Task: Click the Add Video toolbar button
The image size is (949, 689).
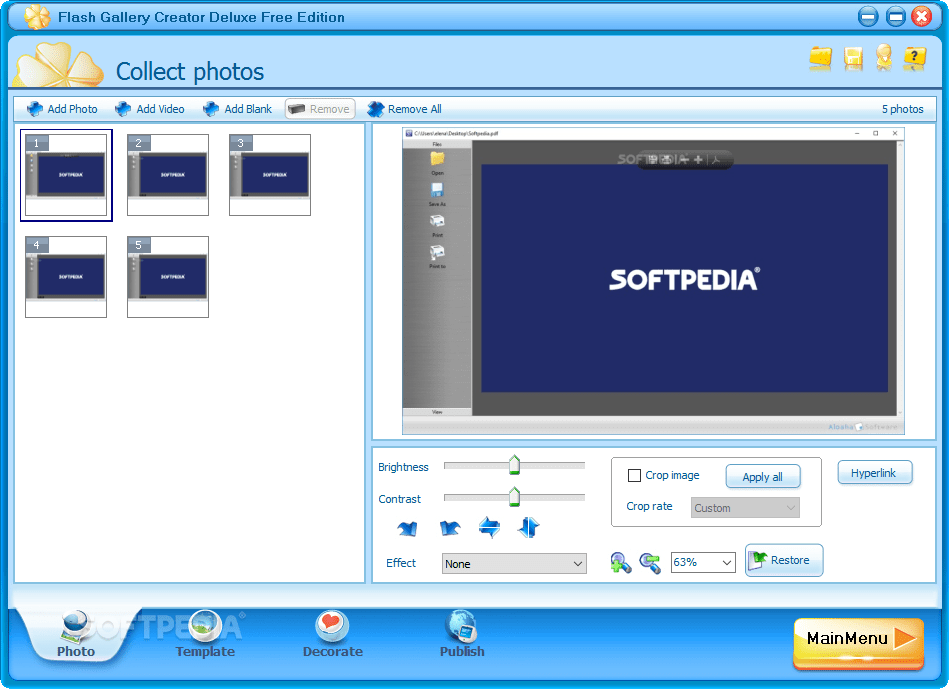Action: [x=150, y=109]
